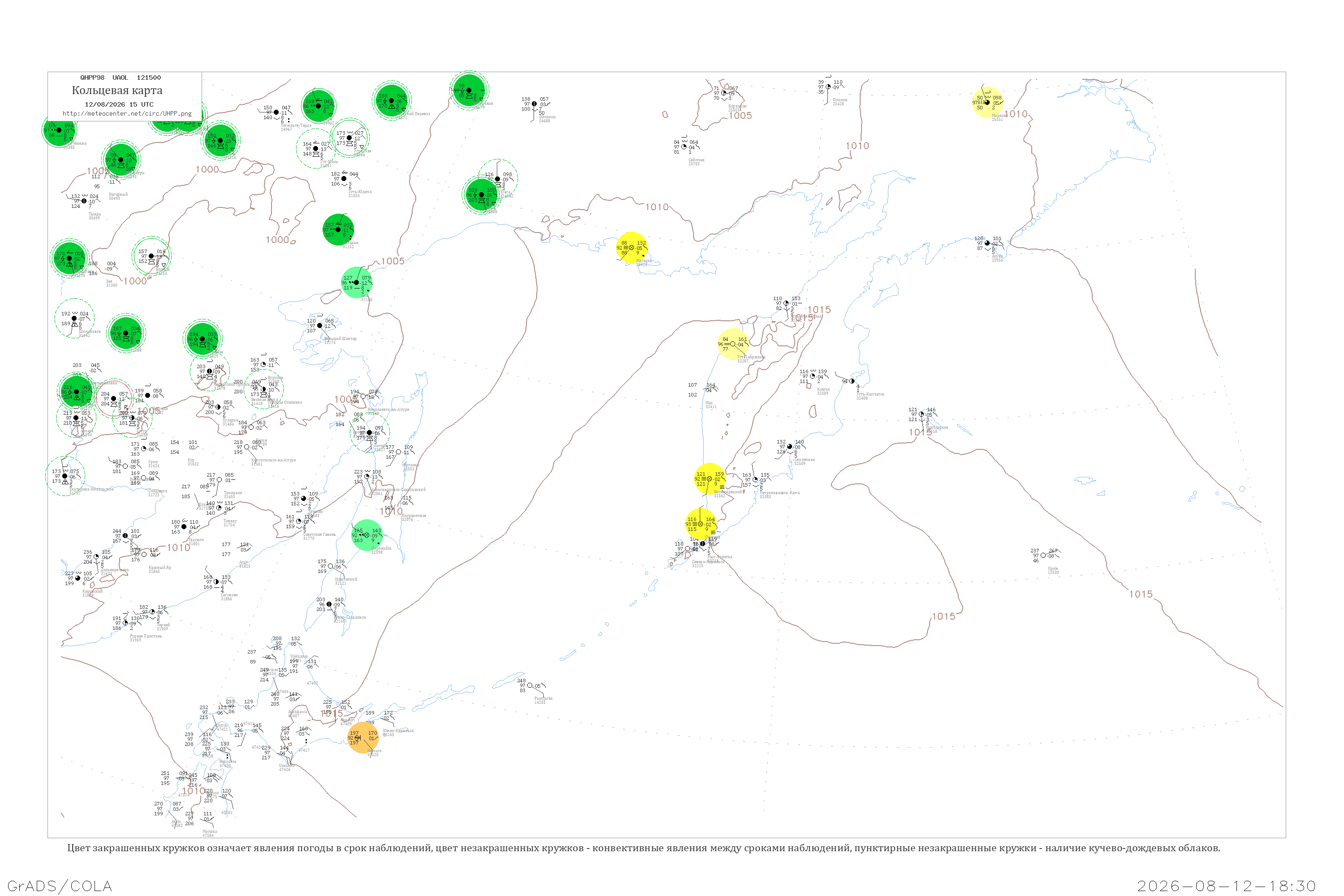Click the station label "Оймякон 24688"

(547, 119)
